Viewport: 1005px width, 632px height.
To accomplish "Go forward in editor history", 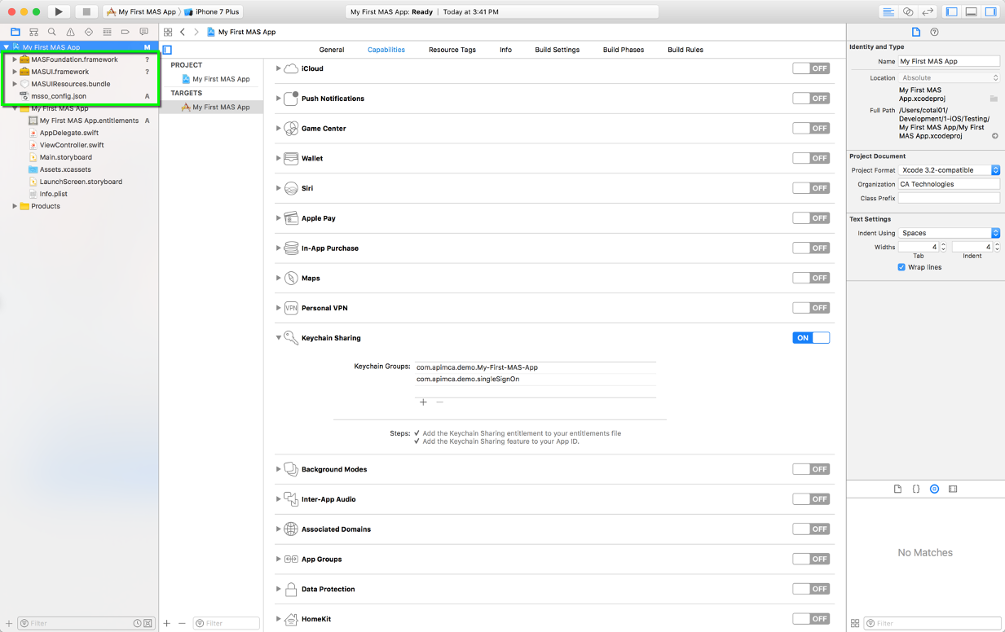I will coord(196,31).
